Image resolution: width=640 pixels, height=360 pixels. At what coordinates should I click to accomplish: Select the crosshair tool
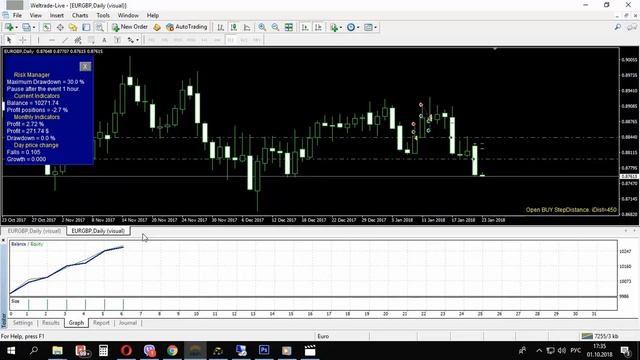[x=23, y=40]
